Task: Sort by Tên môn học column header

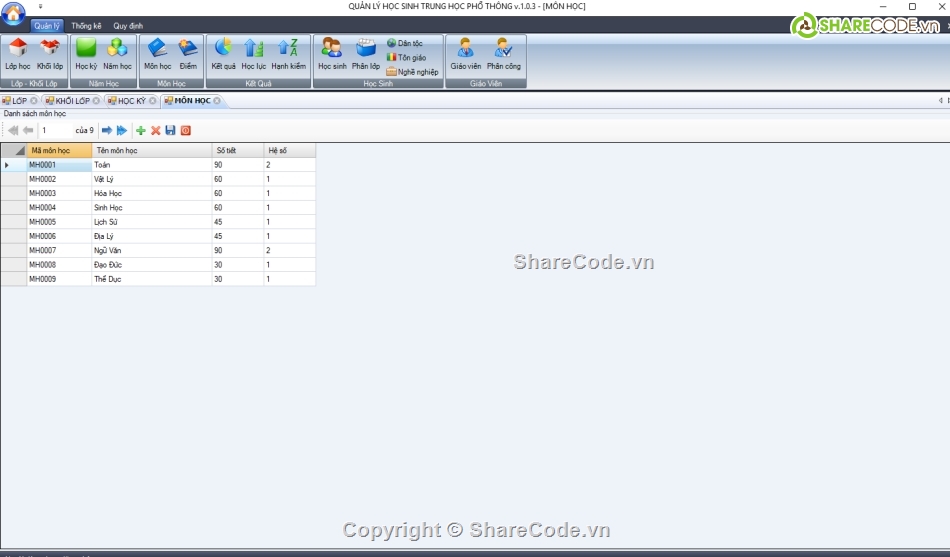Action: click(x=150, y=150)
